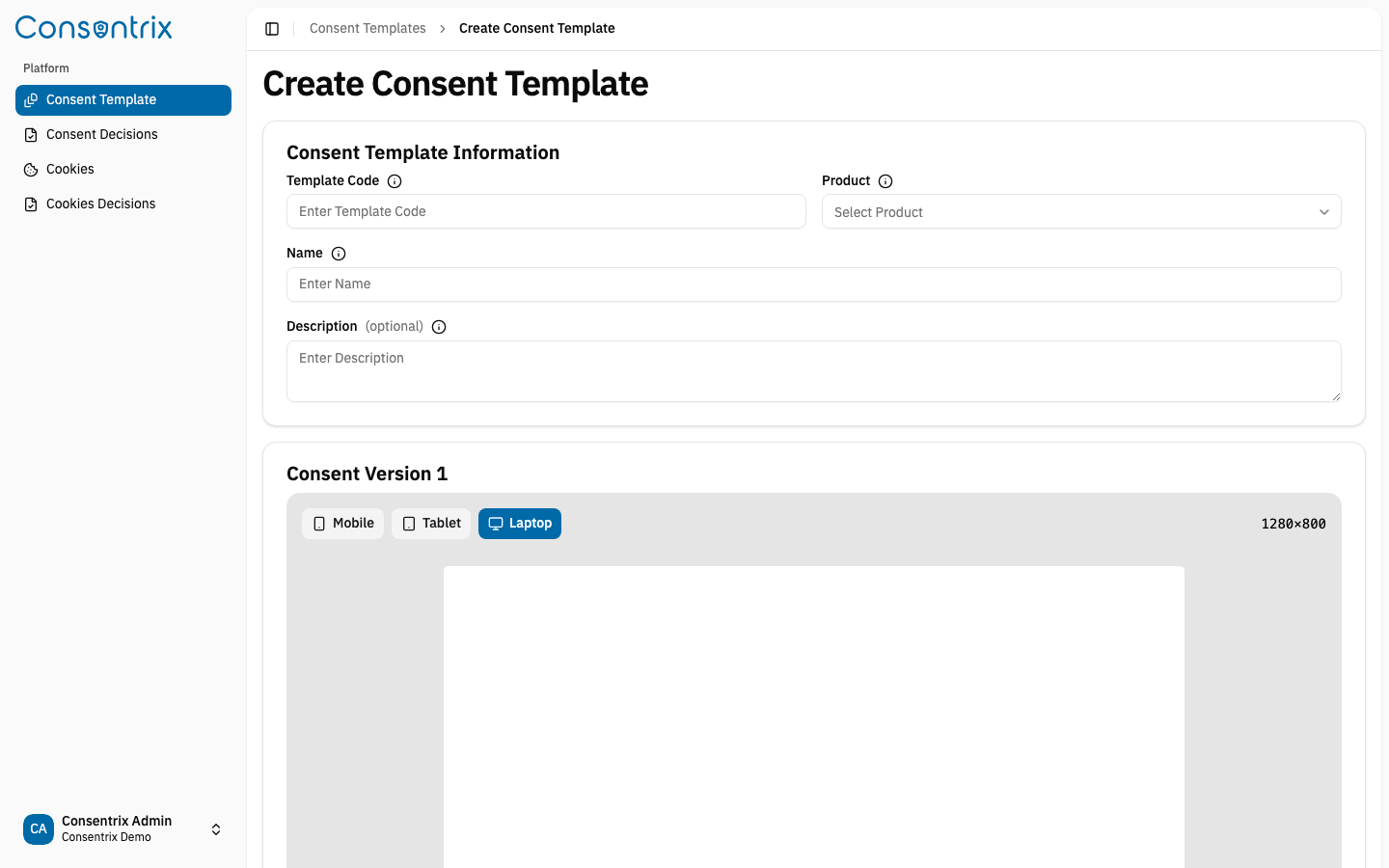
Task: Click the Consentrix logo
Action: point(94,28)
